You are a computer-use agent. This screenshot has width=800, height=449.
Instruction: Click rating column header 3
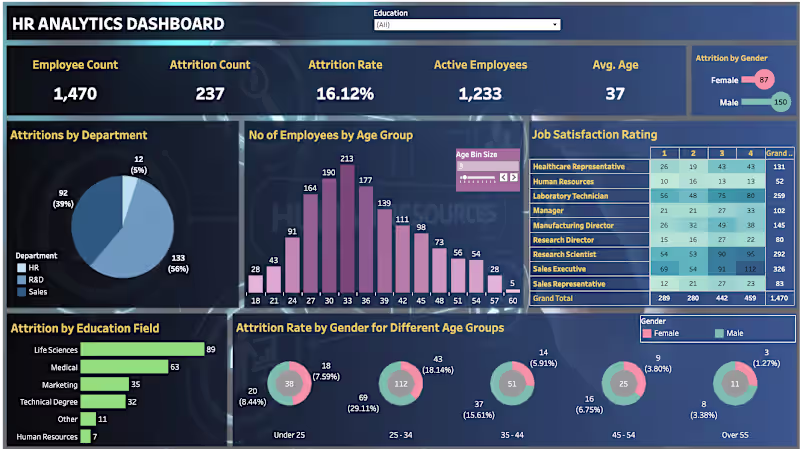pos(721,153)
